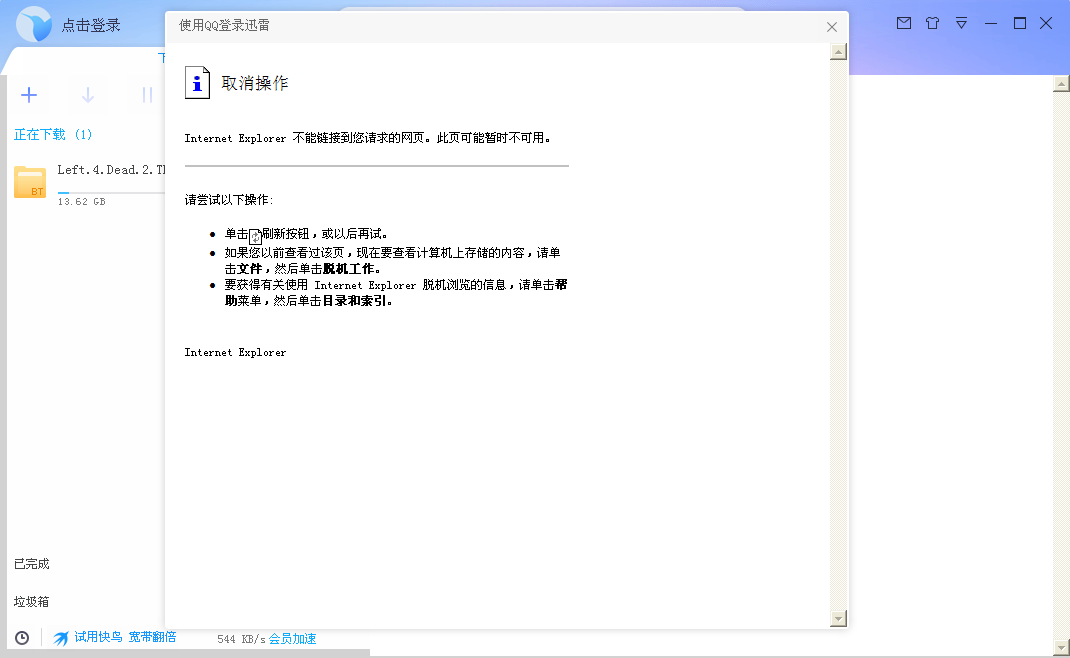
Task: Select the 正在下载 (1) category
Action: [x=53, y=133]
